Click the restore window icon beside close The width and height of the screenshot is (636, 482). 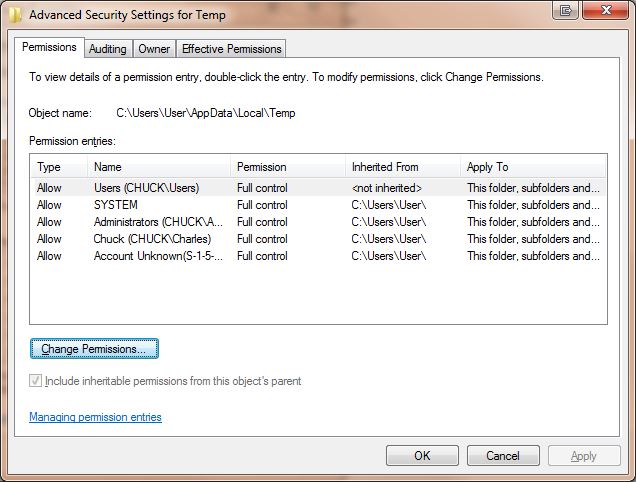[x=565, y=10]
